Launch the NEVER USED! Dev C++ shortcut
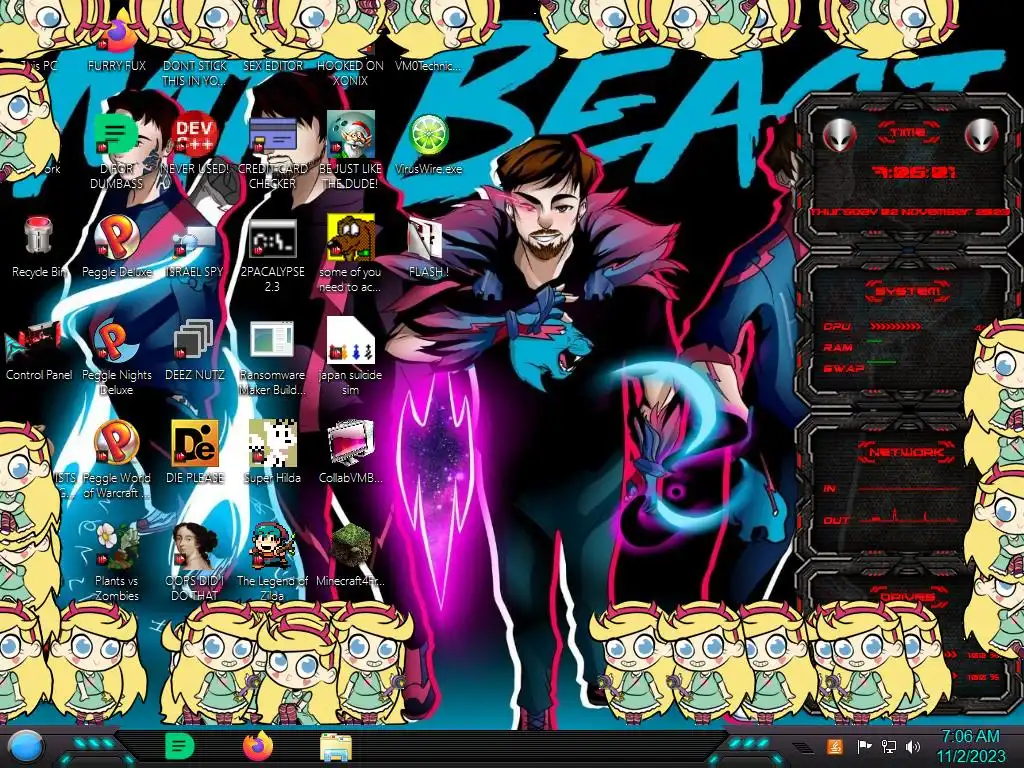The image size is (1024, 768). point(195,135)
